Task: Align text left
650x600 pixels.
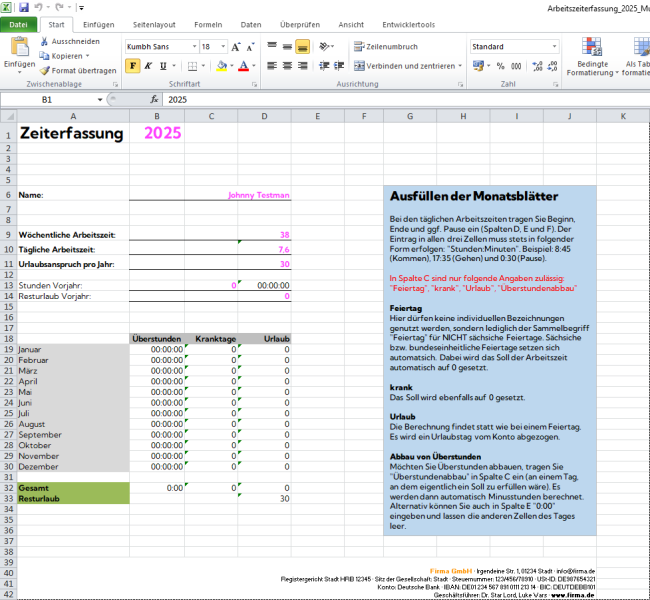Action: pyautogui.click(x=272, y=66)
